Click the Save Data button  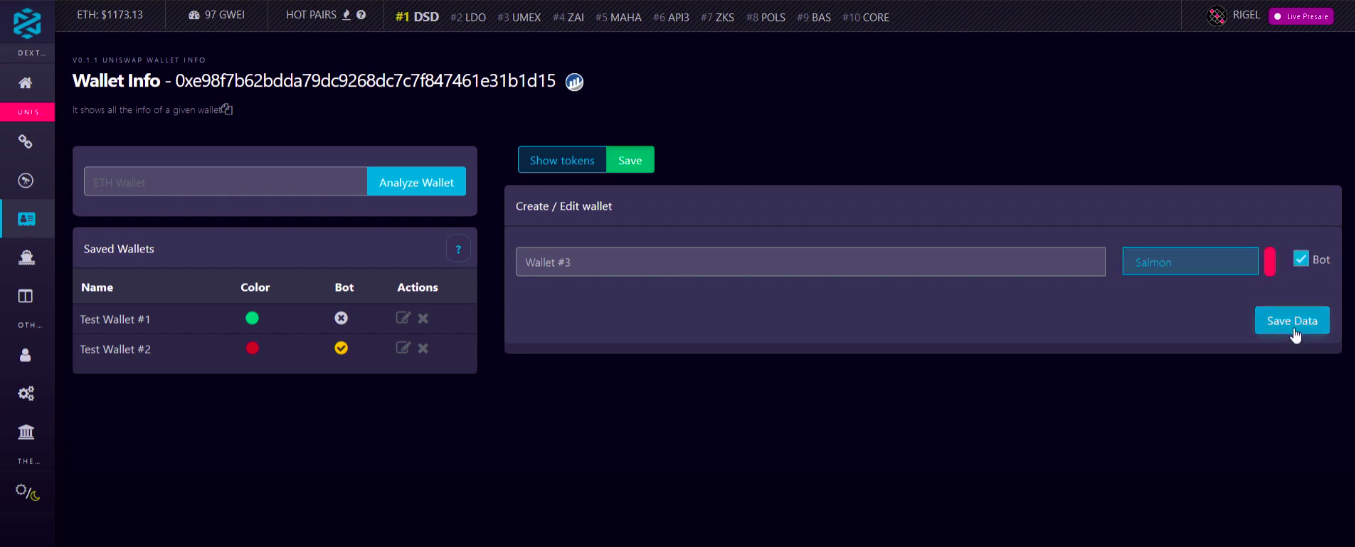(x=1292, y=320)
